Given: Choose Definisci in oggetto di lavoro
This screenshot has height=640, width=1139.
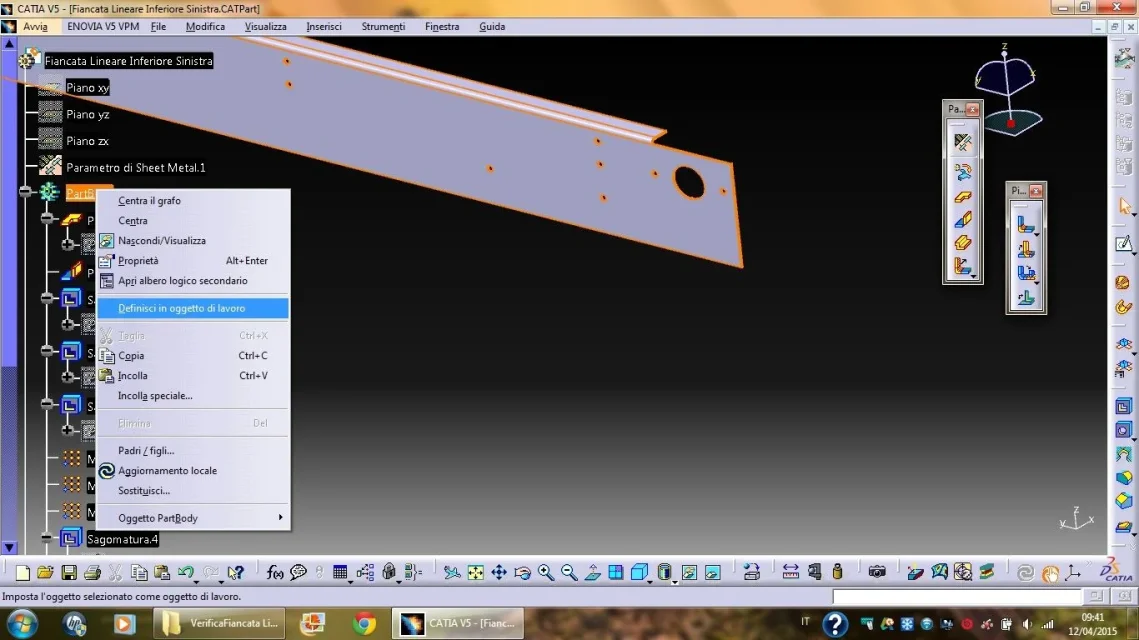Looking at the screenshot, I should click(192, 308).
